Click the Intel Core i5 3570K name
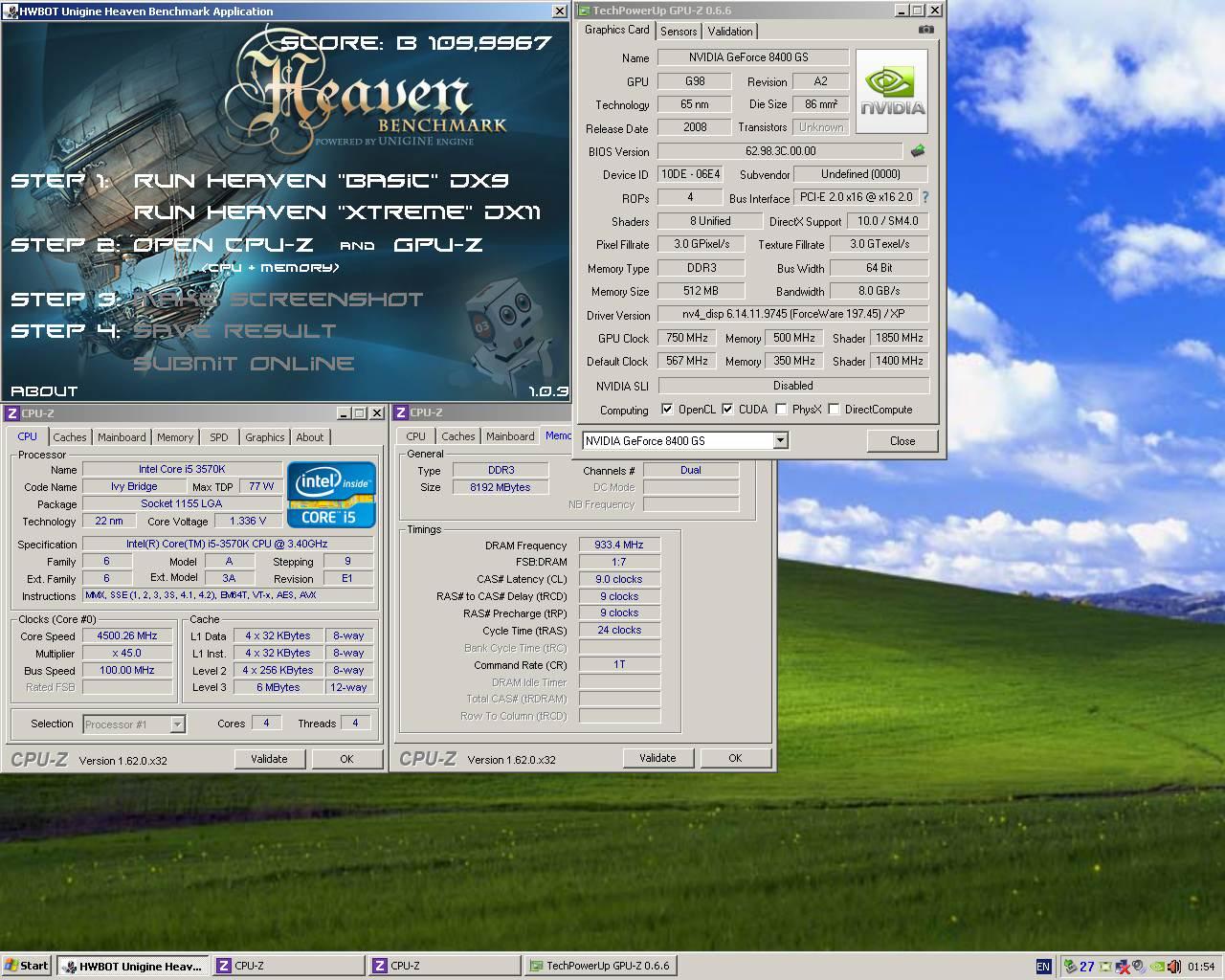The height and width of the screenshot is (980, 1225). point(182,469)
